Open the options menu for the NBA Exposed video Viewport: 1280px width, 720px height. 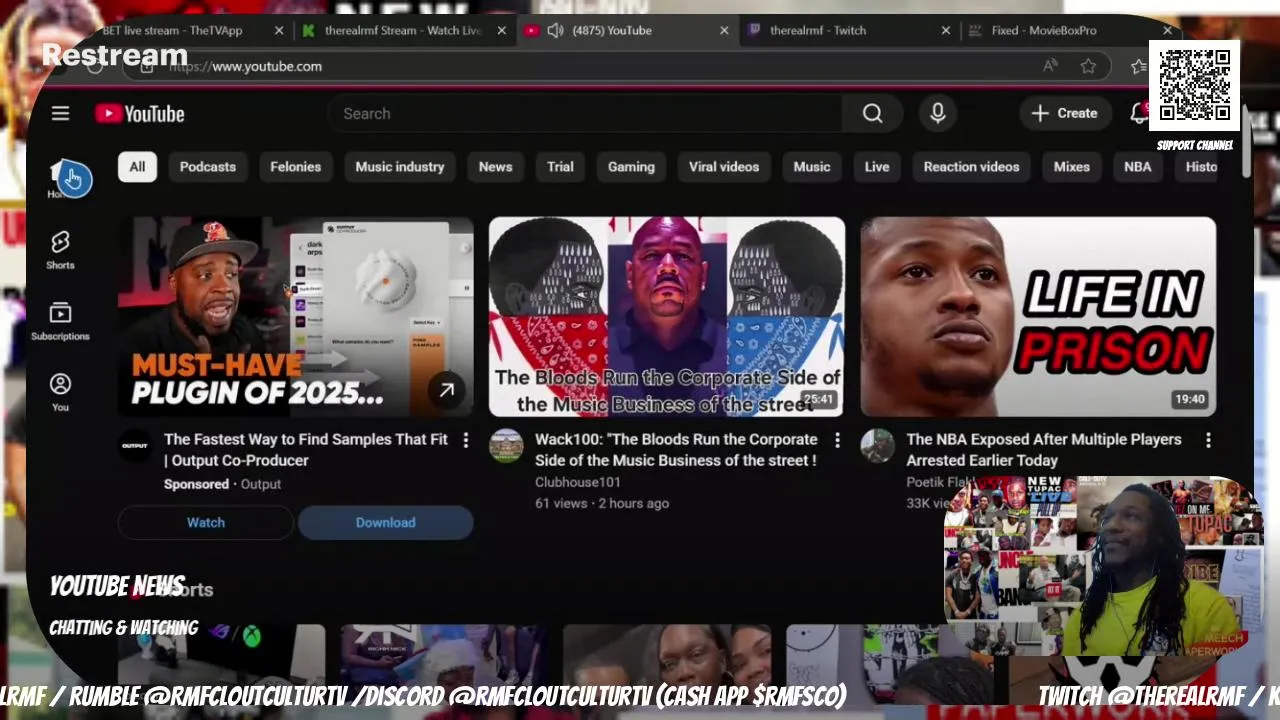(1208, 440)
